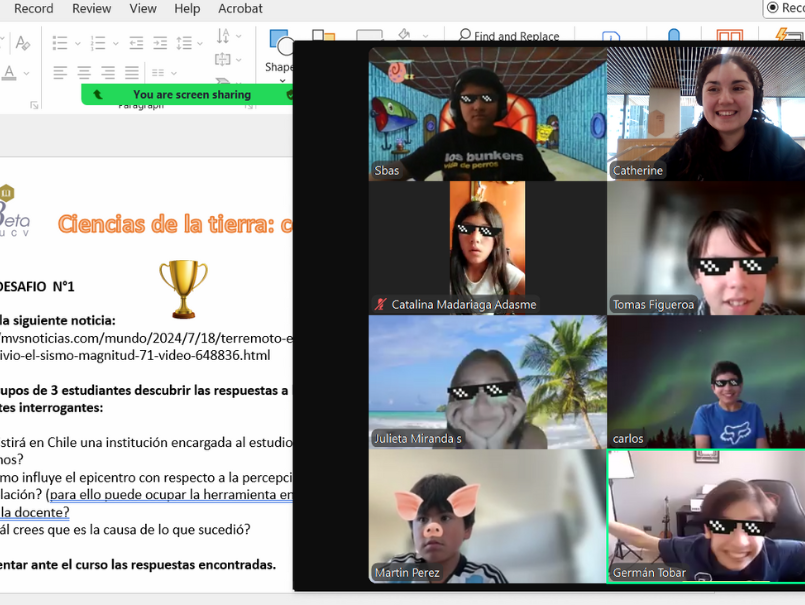This screenshot has width=805, height=605.
Task: Align text to the left
Action: point(60,73)
